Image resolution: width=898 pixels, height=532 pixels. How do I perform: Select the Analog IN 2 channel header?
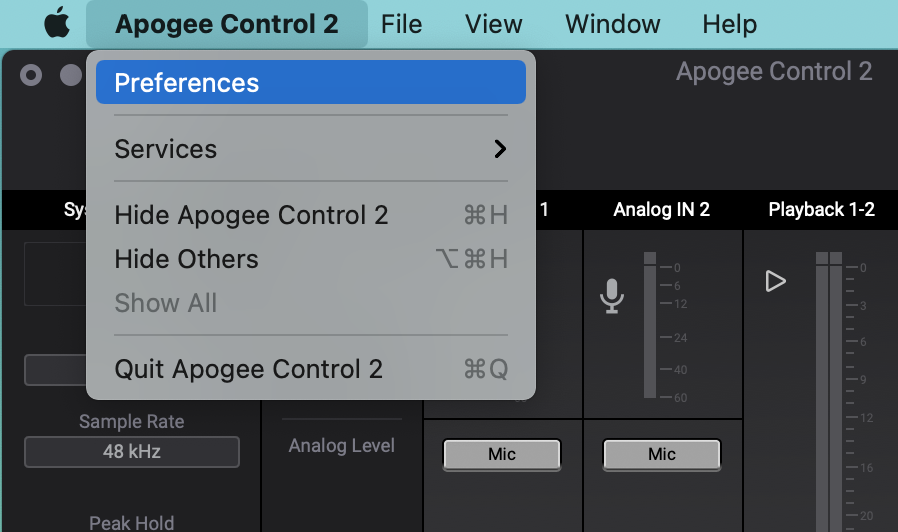point(661,210)
